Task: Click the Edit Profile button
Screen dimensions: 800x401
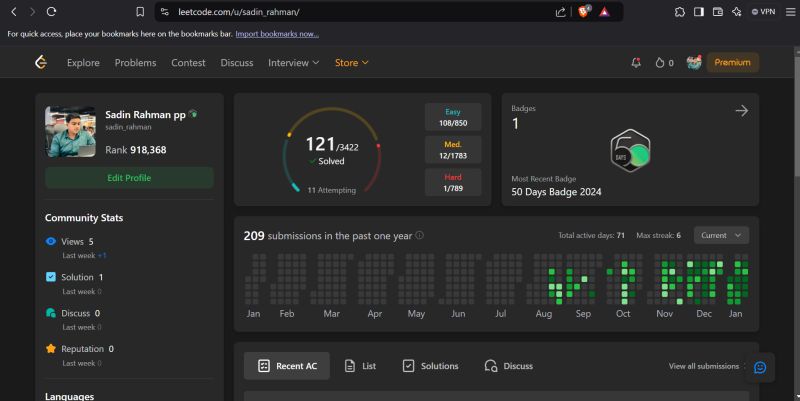Action: (x=129, y=178)
